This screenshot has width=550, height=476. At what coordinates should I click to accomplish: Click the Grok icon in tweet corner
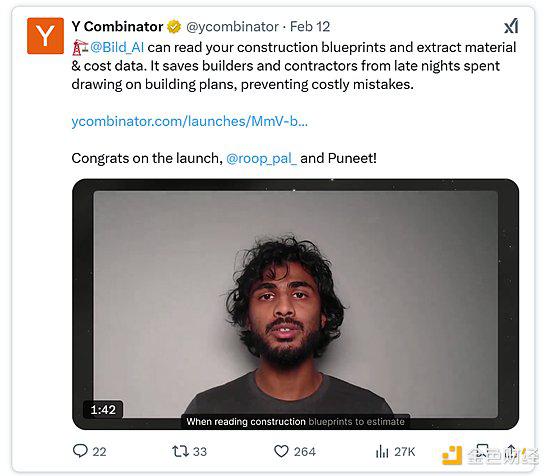tap(511, 26)
